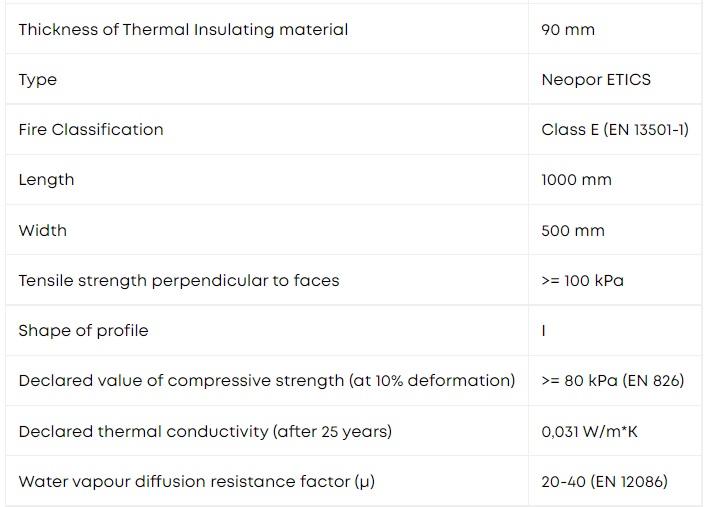The height and width of the screenshot is (507, 705).
Task: Select the 90 mm thickness value
Action: coord(568,30)
